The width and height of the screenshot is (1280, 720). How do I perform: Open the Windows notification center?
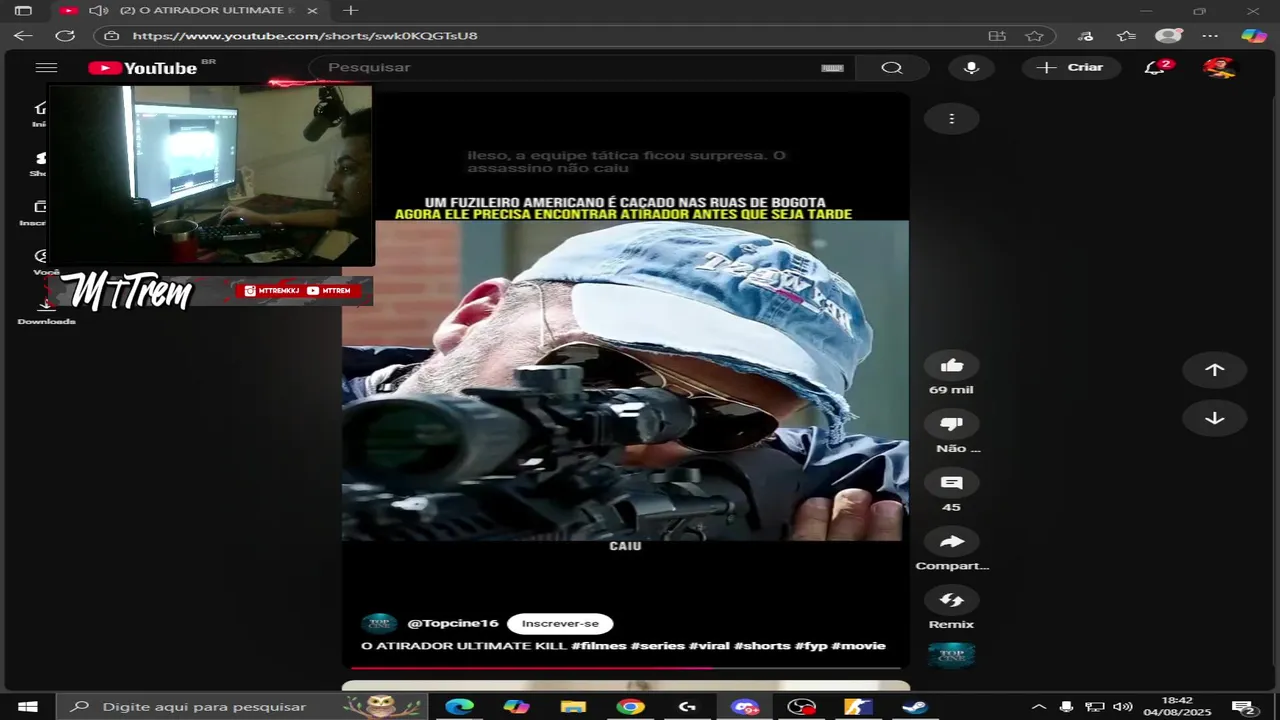click(x=1244, y=707)
